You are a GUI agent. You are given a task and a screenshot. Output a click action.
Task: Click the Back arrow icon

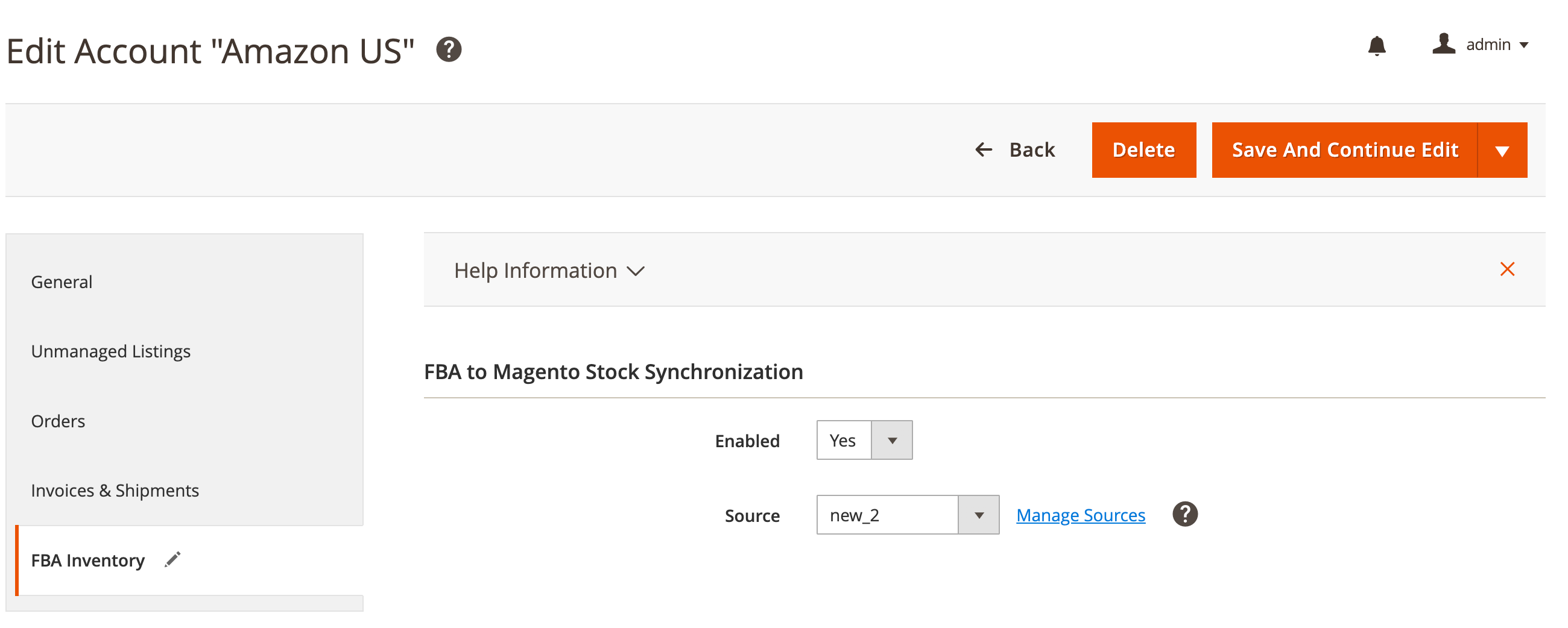984,149
